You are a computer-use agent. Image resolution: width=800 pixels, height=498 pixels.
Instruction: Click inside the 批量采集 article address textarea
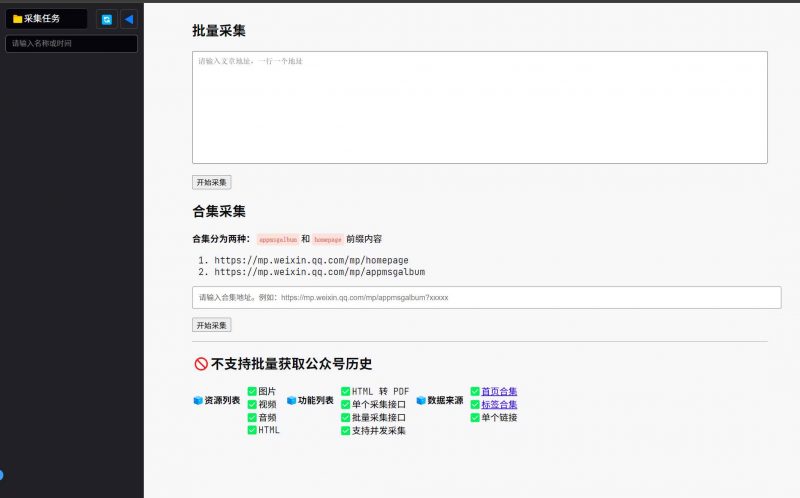(x=479, y=107)
